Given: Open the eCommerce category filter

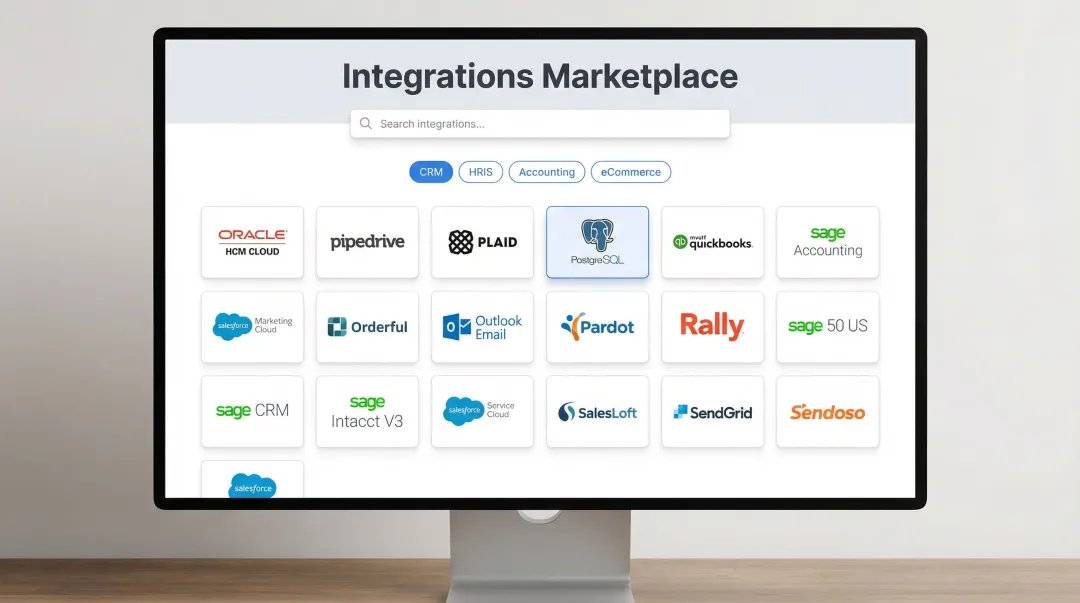Looking at the screenshot, I should tap(630, 172).
